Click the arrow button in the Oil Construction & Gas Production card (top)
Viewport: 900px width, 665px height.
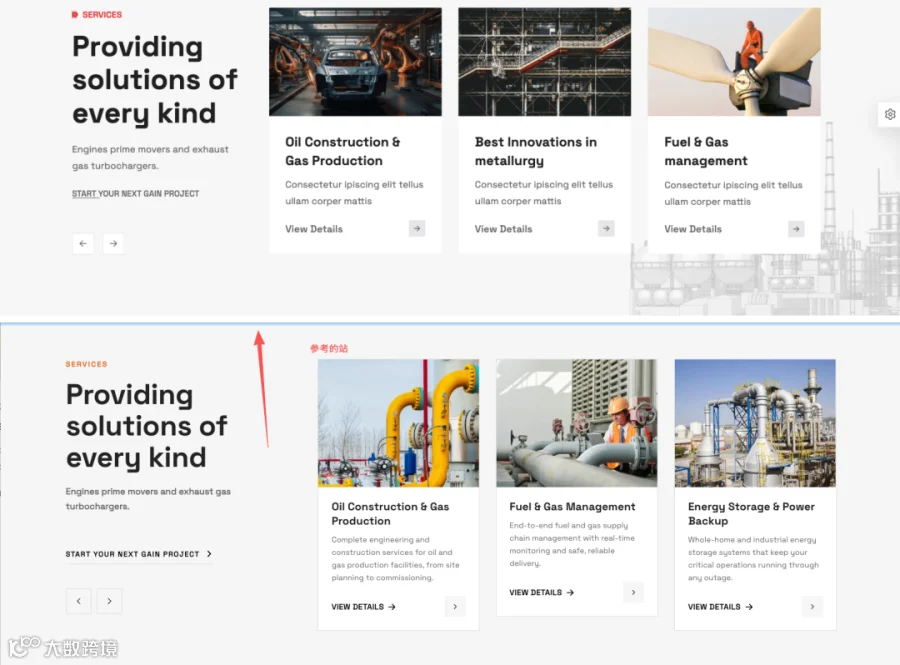(x=417, y=228)
